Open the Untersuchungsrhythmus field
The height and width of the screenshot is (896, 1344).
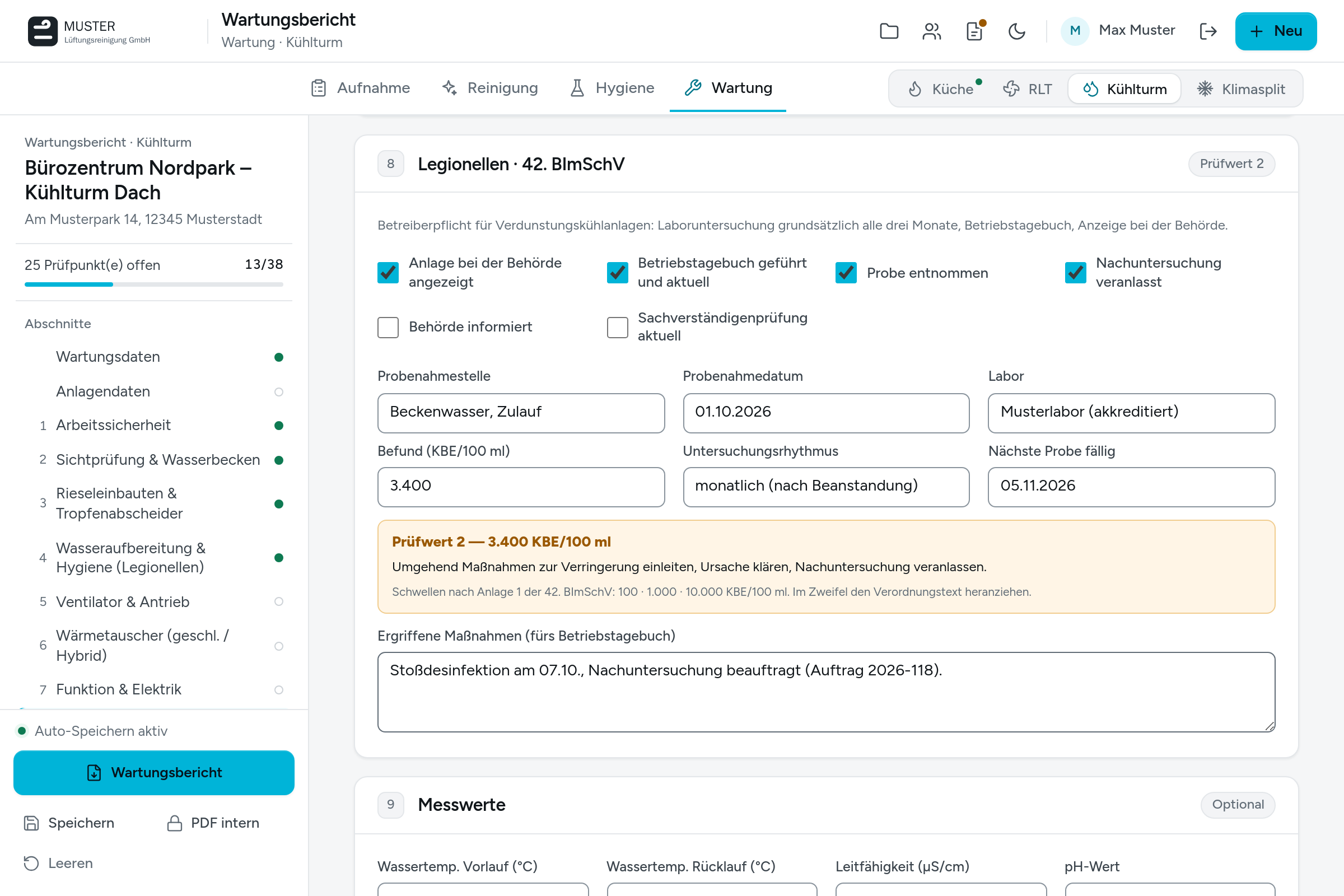pyautogui.click(x=825, y=487)
